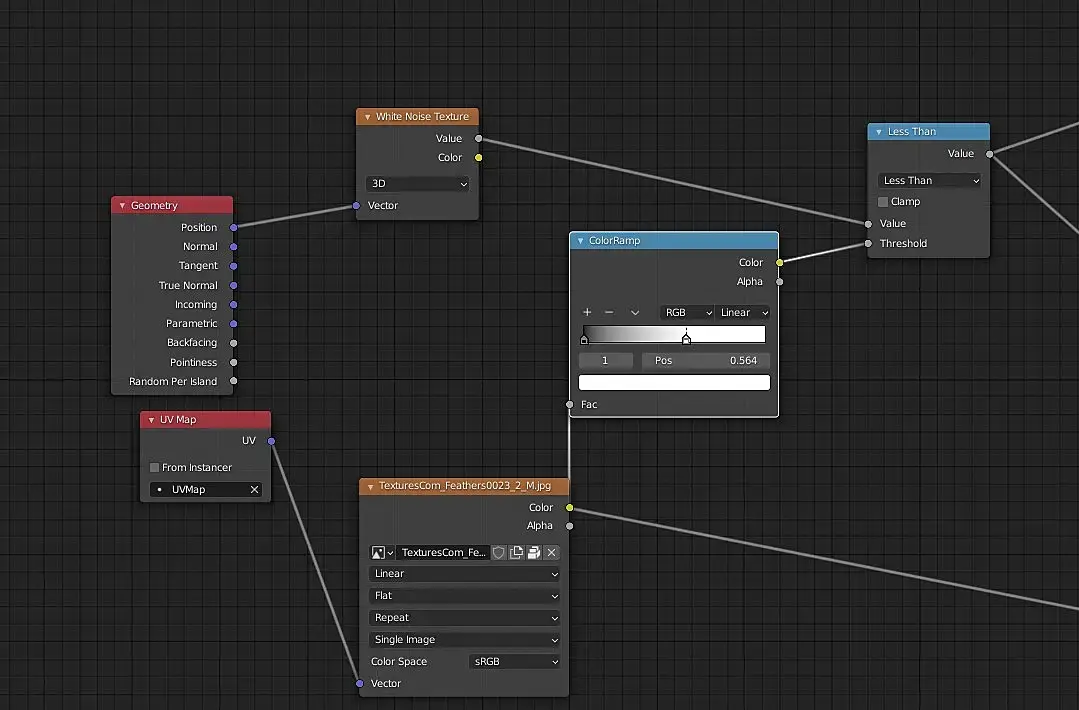Click White Noise Vector input socket
Viewport: 1079px width, 710px height.
[356, 206]
